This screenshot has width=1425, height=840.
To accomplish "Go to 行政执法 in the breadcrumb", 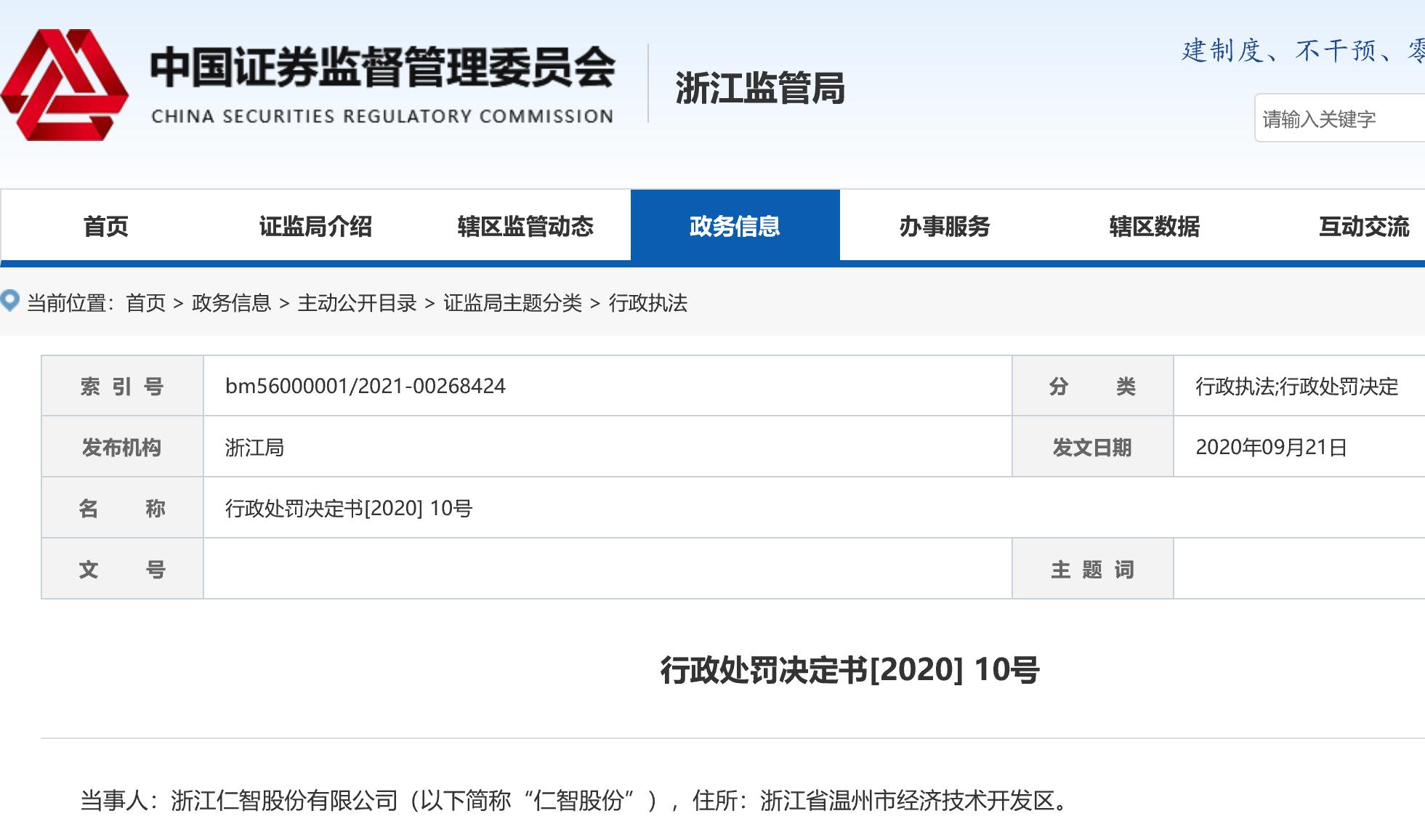I will 648,303.
